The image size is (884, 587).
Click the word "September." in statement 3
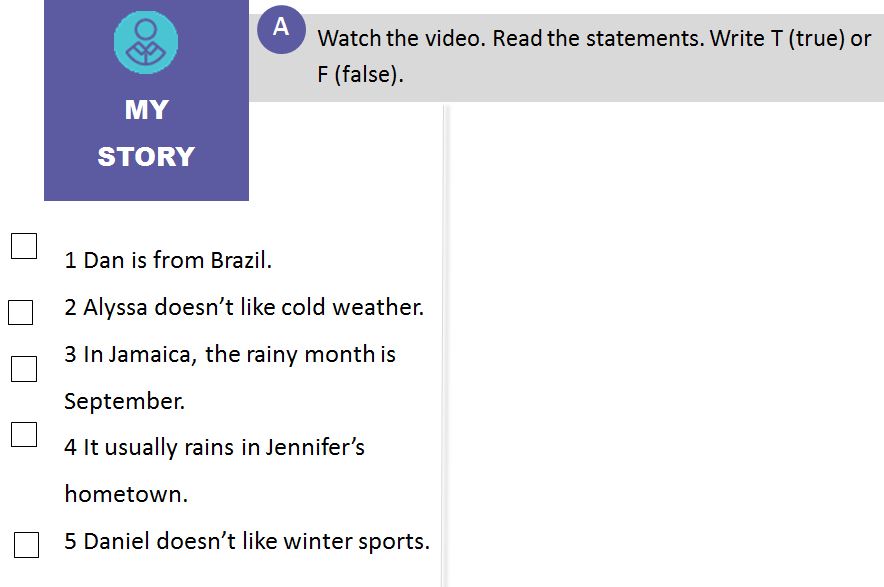(x=124, y=402)
